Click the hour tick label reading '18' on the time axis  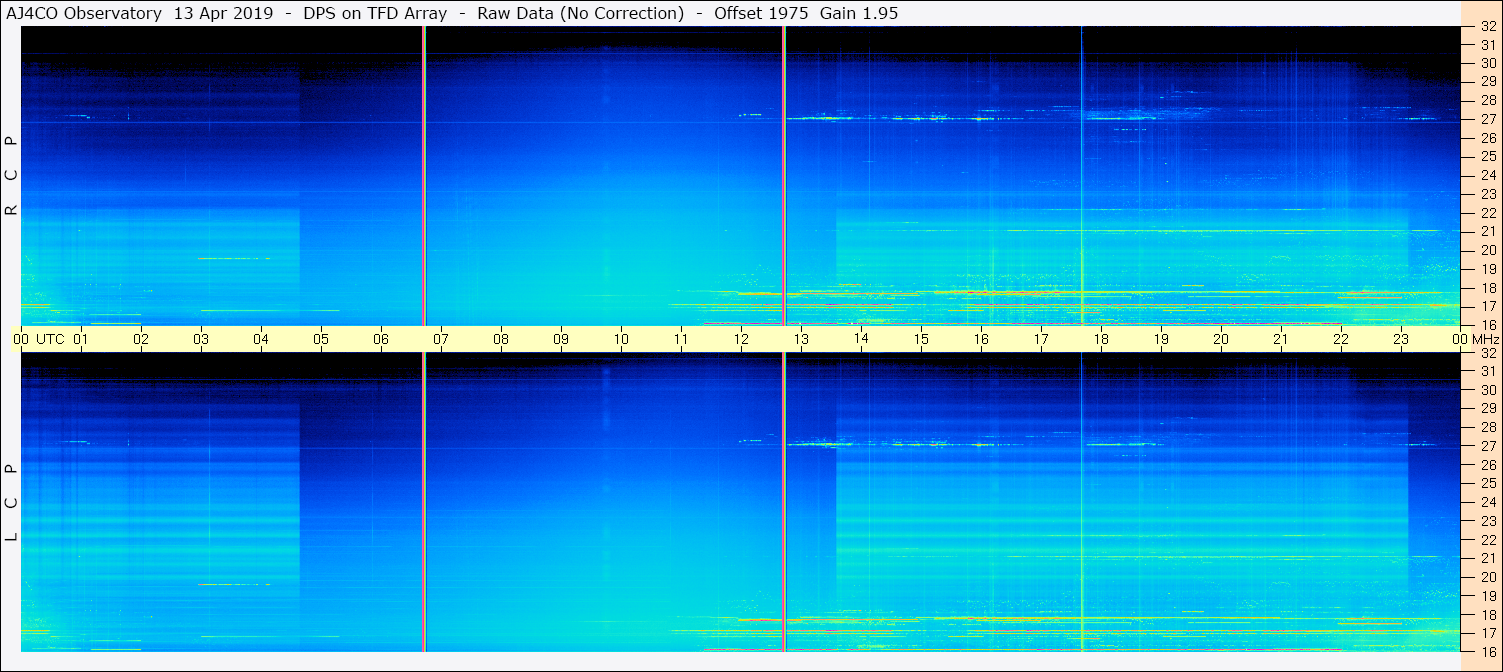click(1101, 339)
